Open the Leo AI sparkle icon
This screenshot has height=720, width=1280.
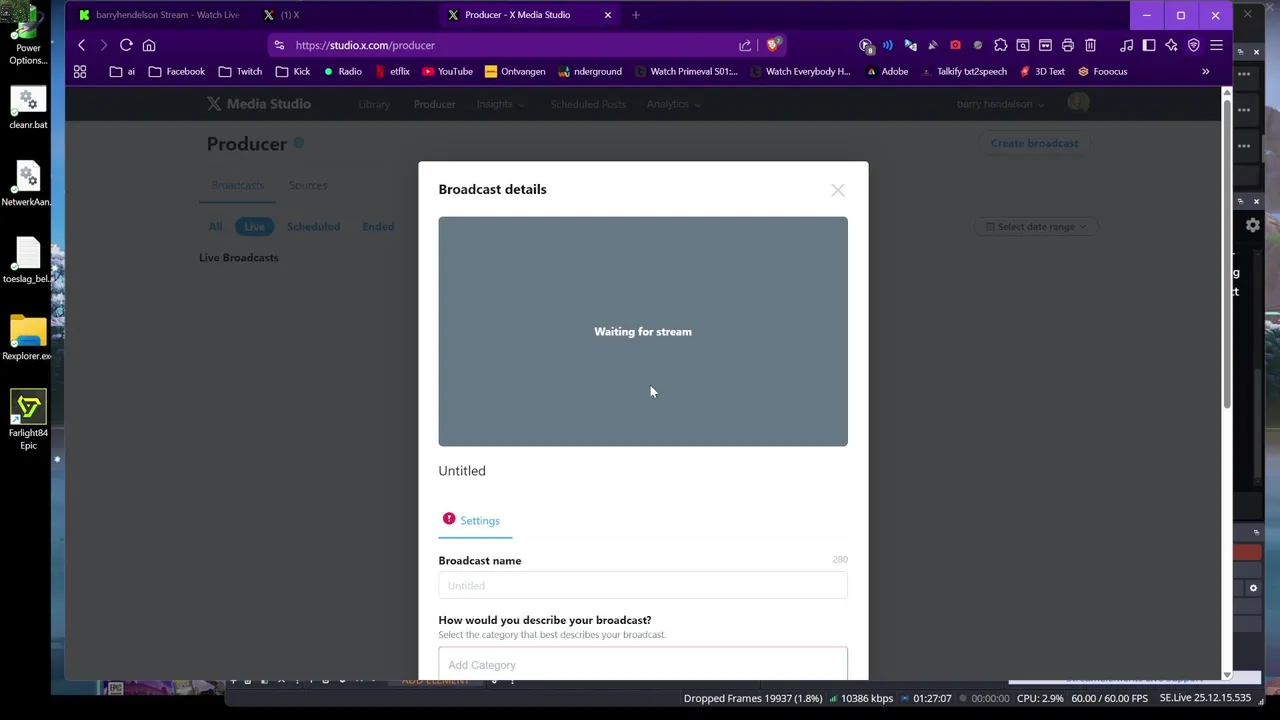click(x=1171, y=45)
